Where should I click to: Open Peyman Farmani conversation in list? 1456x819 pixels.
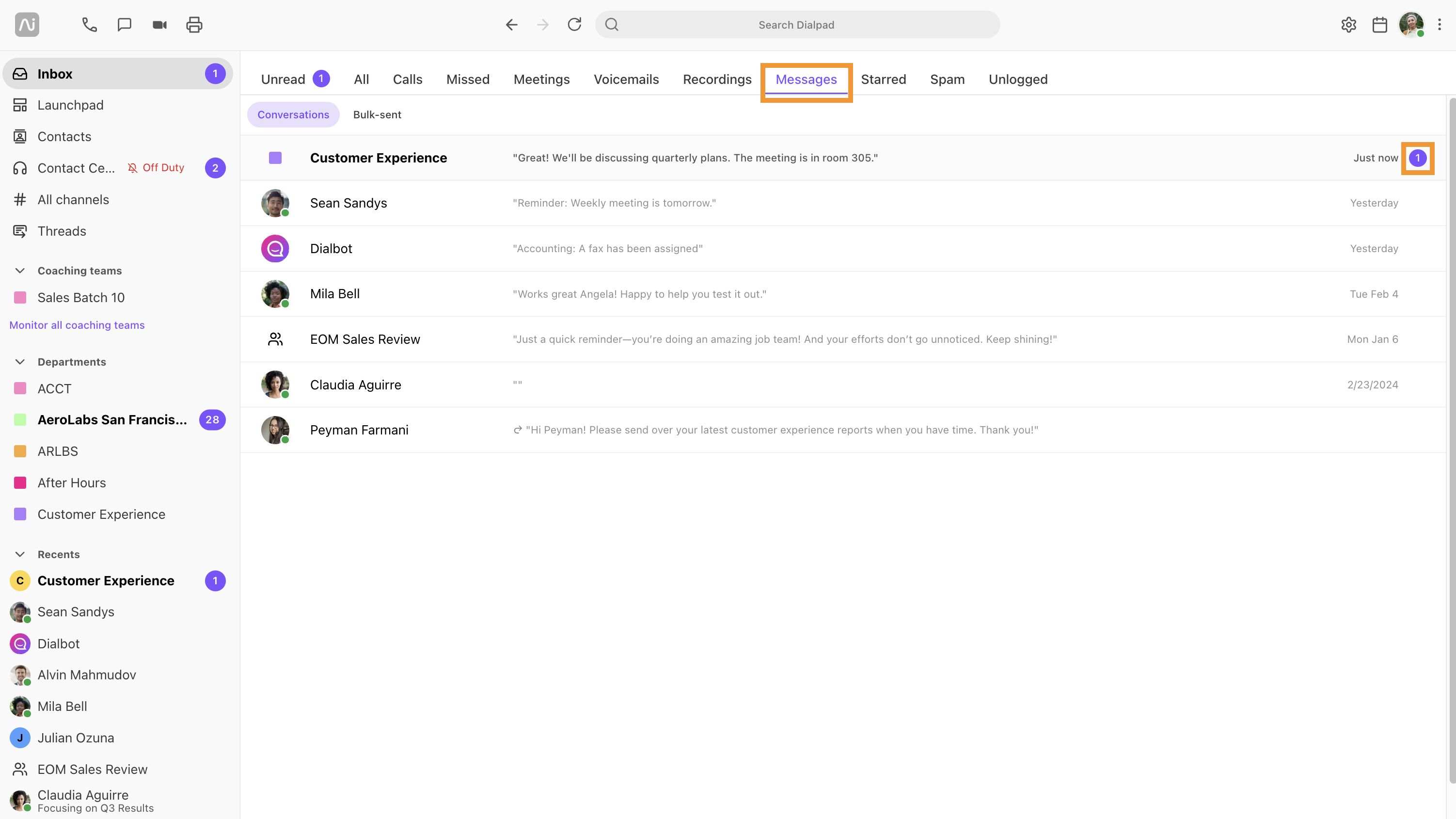click(843, 430)
